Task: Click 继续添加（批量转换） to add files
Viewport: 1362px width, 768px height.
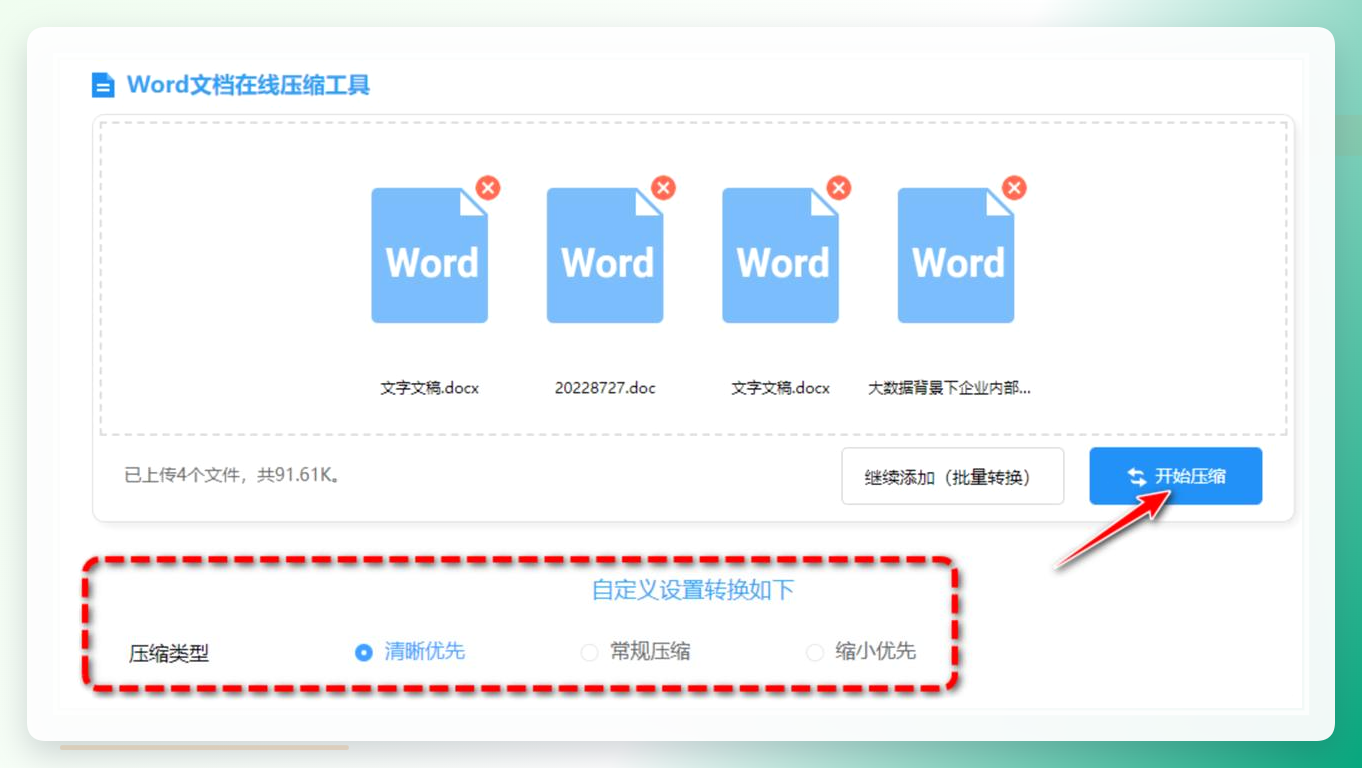Action: [x=953, y=477]
